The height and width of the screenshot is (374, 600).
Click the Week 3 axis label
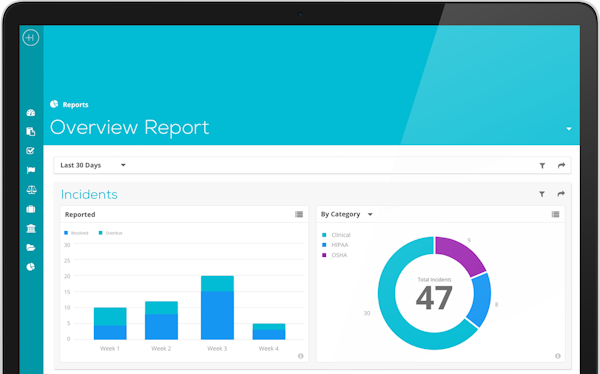pos(217,348)
